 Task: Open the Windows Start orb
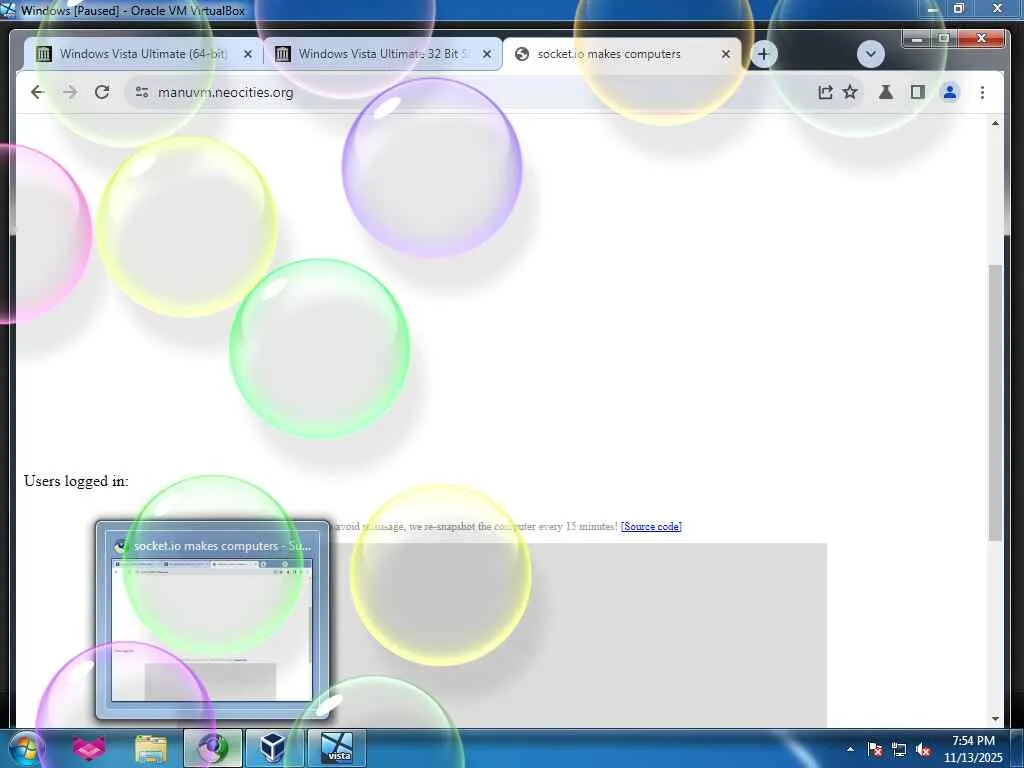(26, 748)
